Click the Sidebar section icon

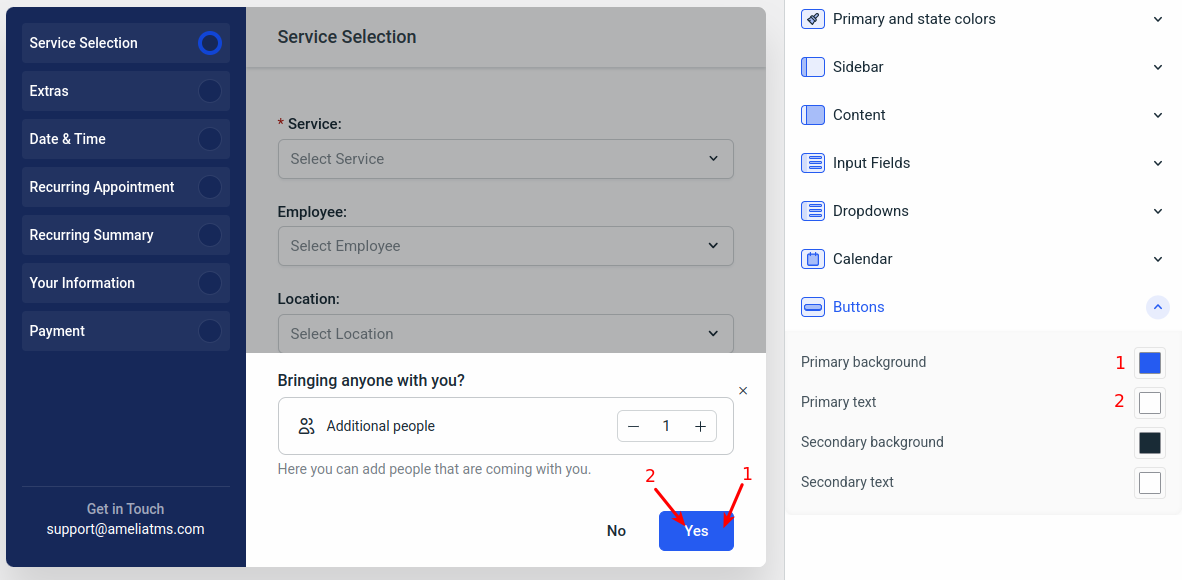click(x=813, y=66)
